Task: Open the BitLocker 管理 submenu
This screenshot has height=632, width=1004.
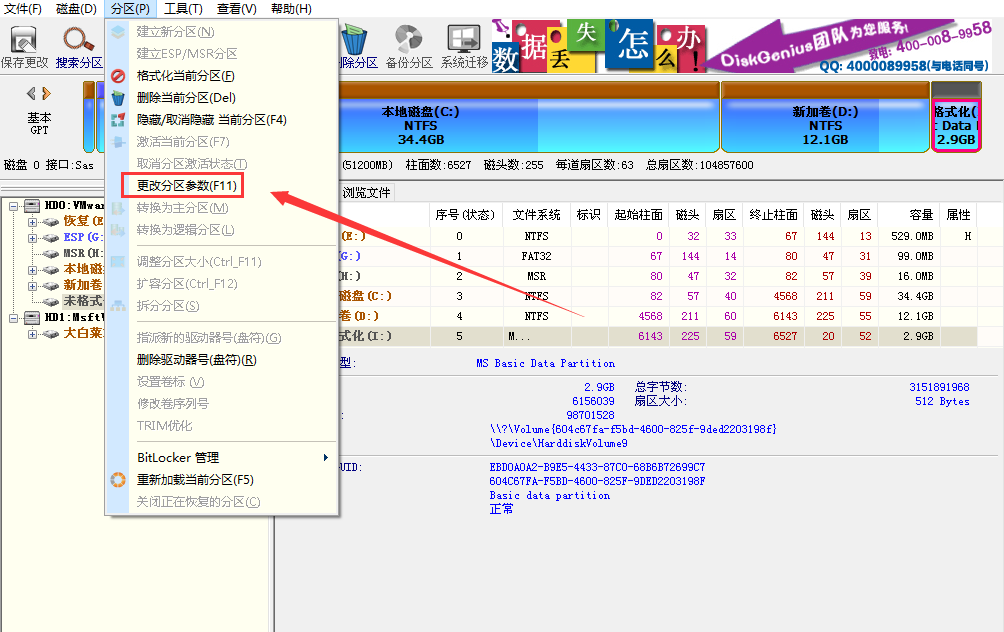Action: click(222, 458)
